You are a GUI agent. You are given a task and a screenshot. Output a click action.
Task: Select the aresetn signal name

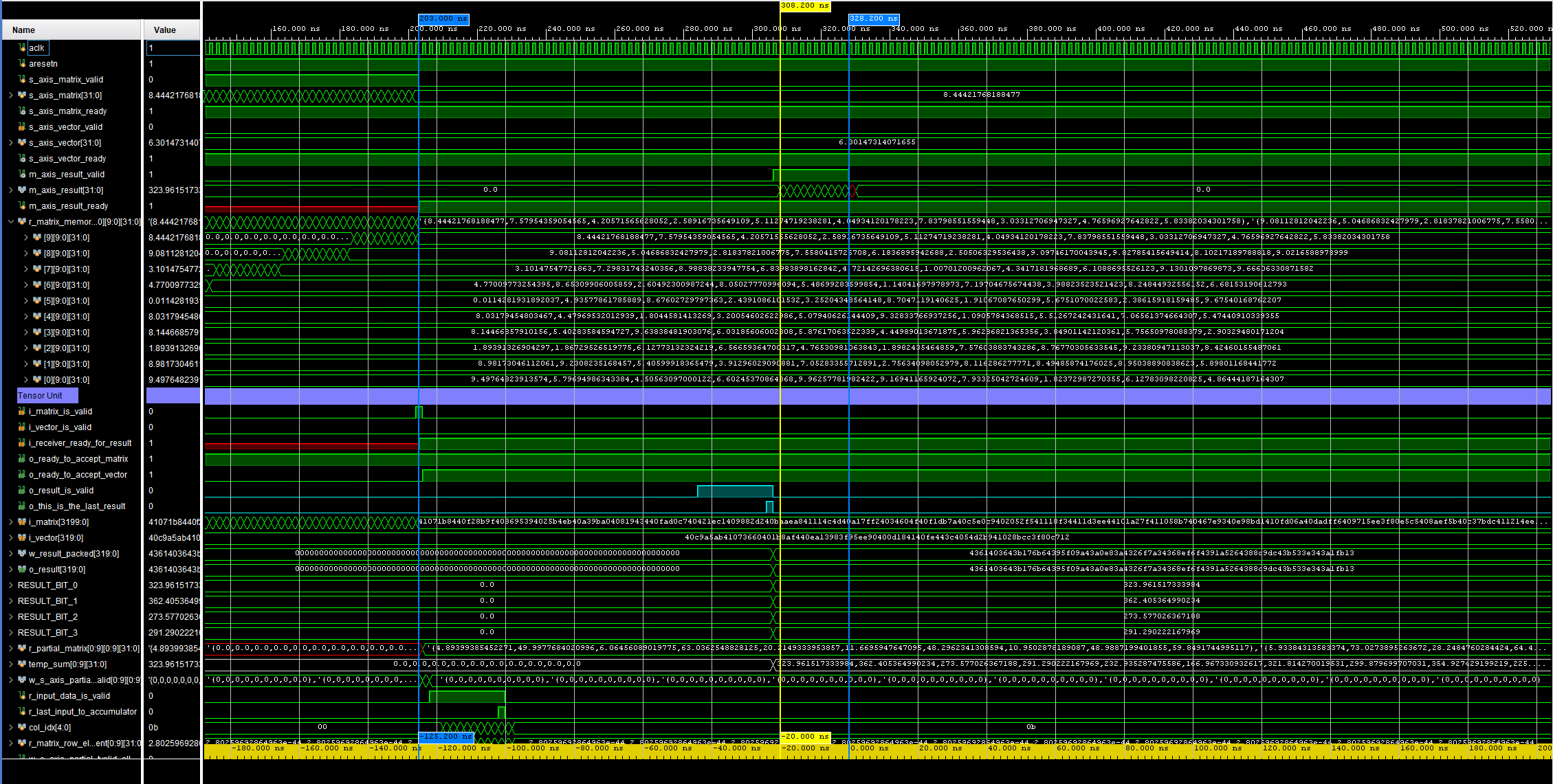43,64
